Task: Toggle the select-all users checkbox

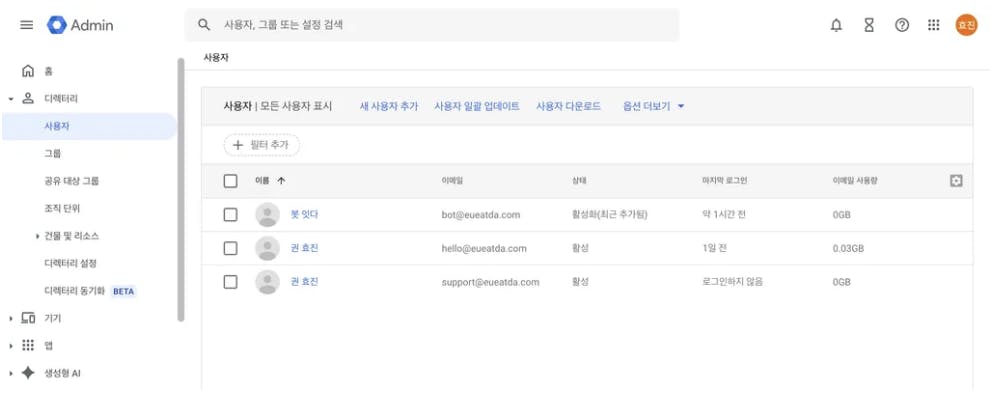Action: pyautogui.click(x=230, y=181)
